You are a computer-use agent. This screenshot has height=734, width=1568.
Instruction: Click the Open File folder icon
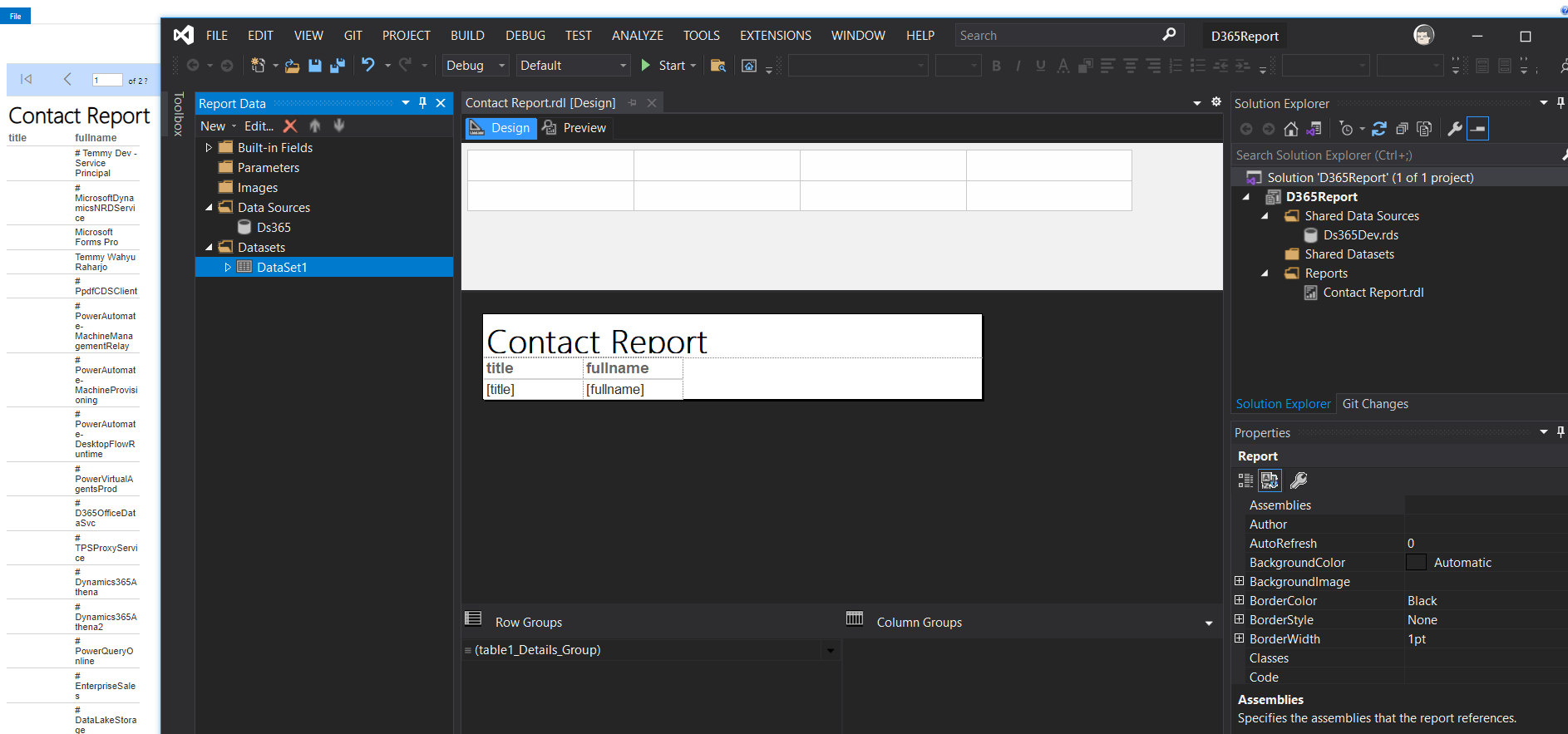click(x=292, y=66)
